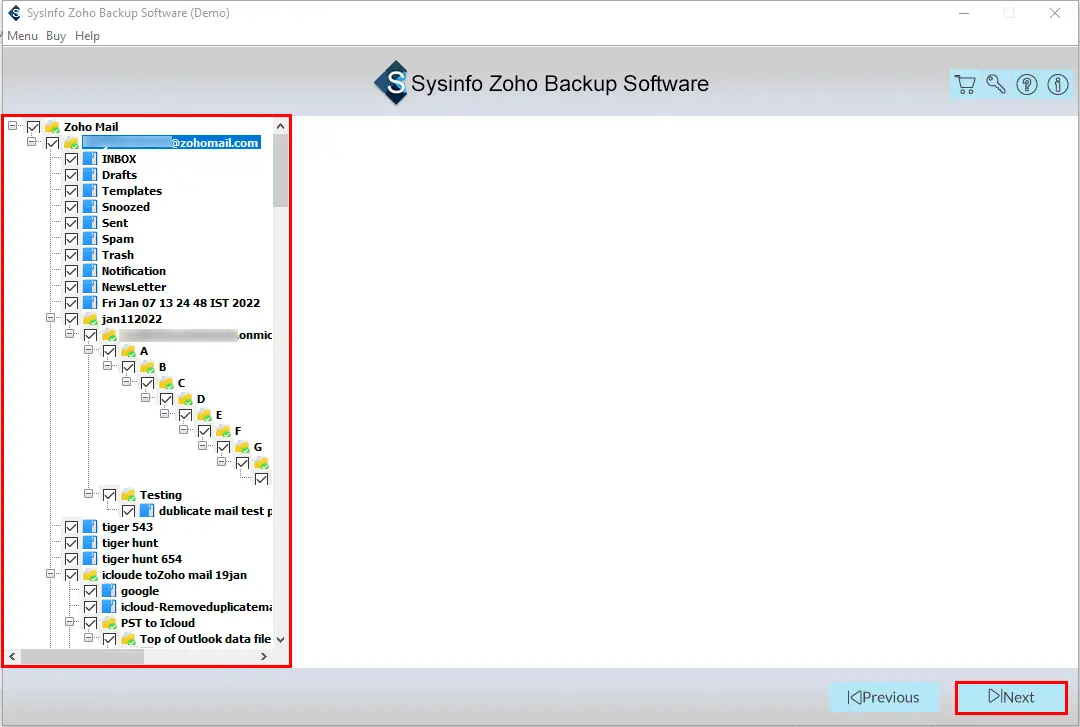Screen dimensions: 1080x727
Task: Collapse the zohomail.com account node
Action: pos(31,141)
